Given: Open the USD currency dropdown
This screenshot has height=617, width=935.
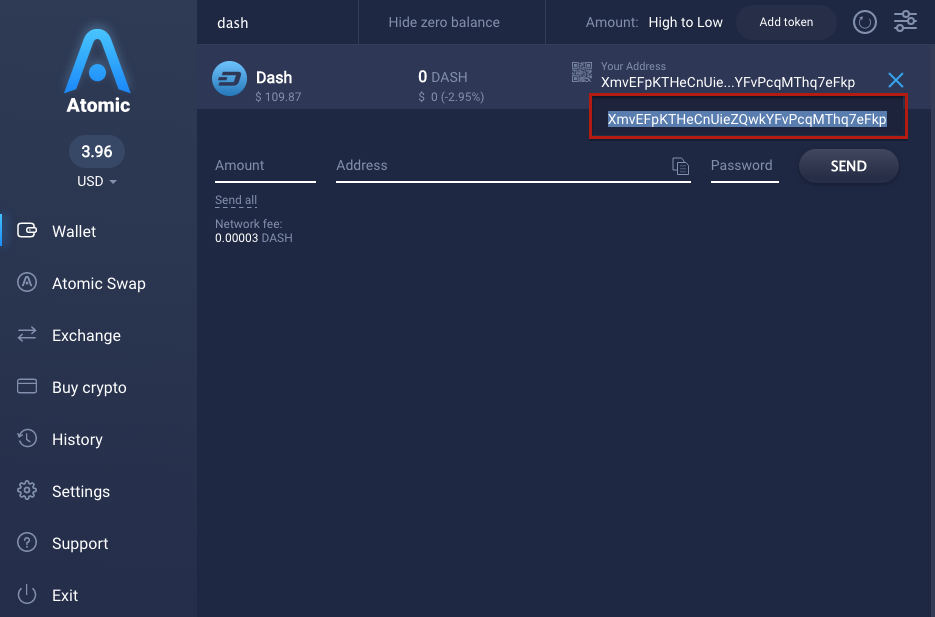Looking at the screenshot, I should pyautogui.click(x=97, y=181).
